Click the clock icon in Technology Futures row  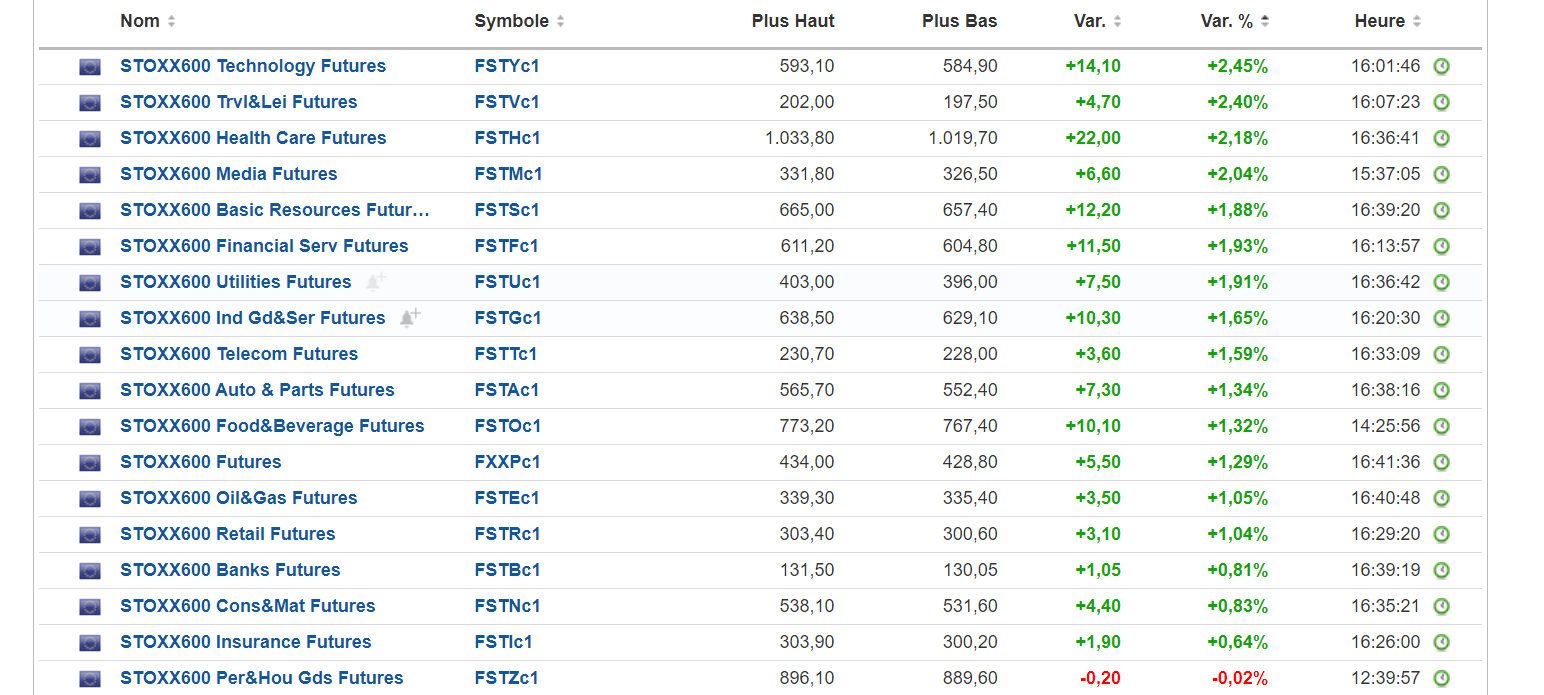pyautogui.click(x=1441, y=66)
